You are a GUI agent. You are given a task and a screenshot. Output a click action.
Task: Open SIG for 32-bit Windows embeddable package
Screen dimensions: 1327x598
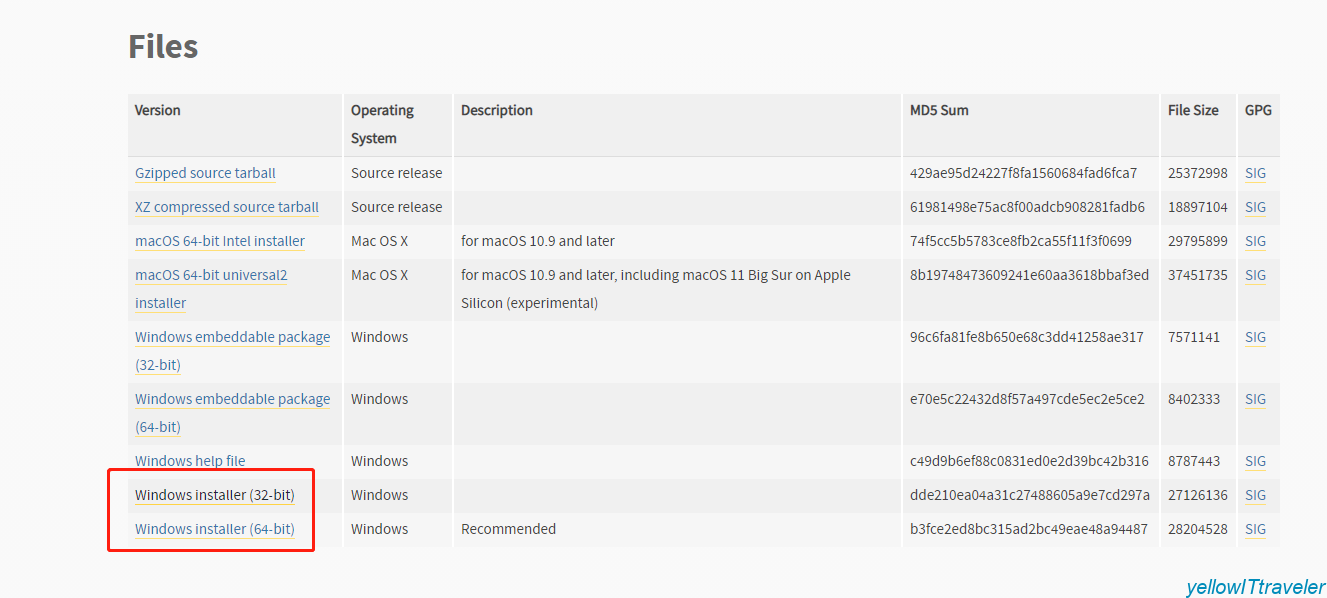(x=1255, y=337)
